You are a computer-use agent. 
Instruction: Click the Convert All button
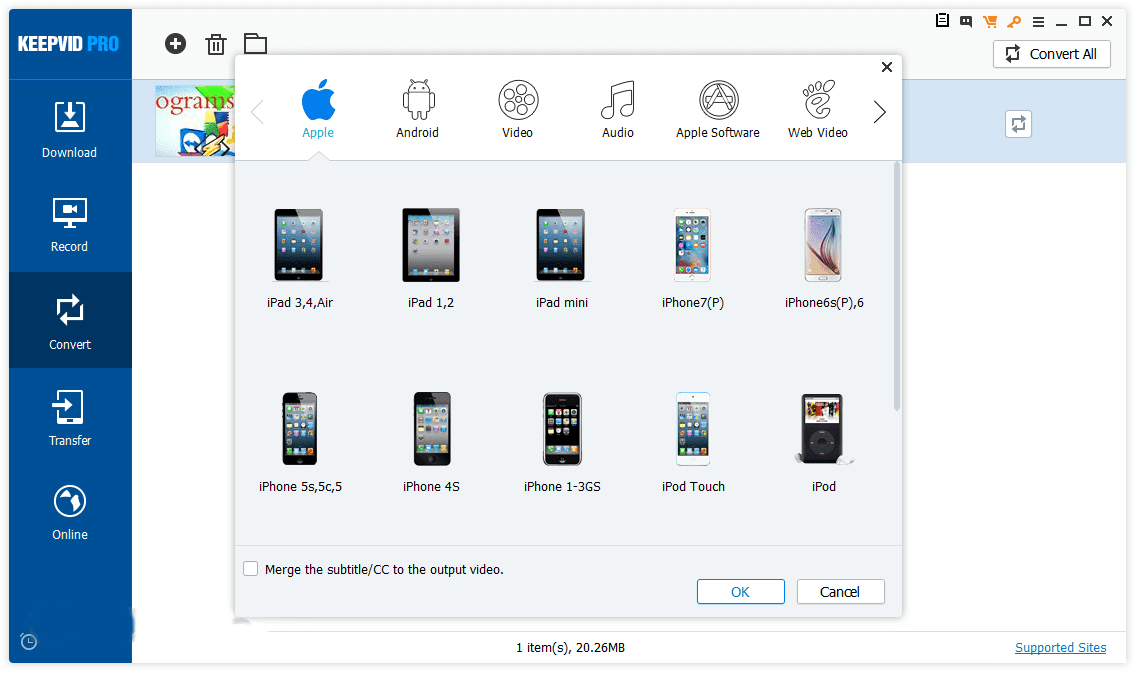(1051, 54)
